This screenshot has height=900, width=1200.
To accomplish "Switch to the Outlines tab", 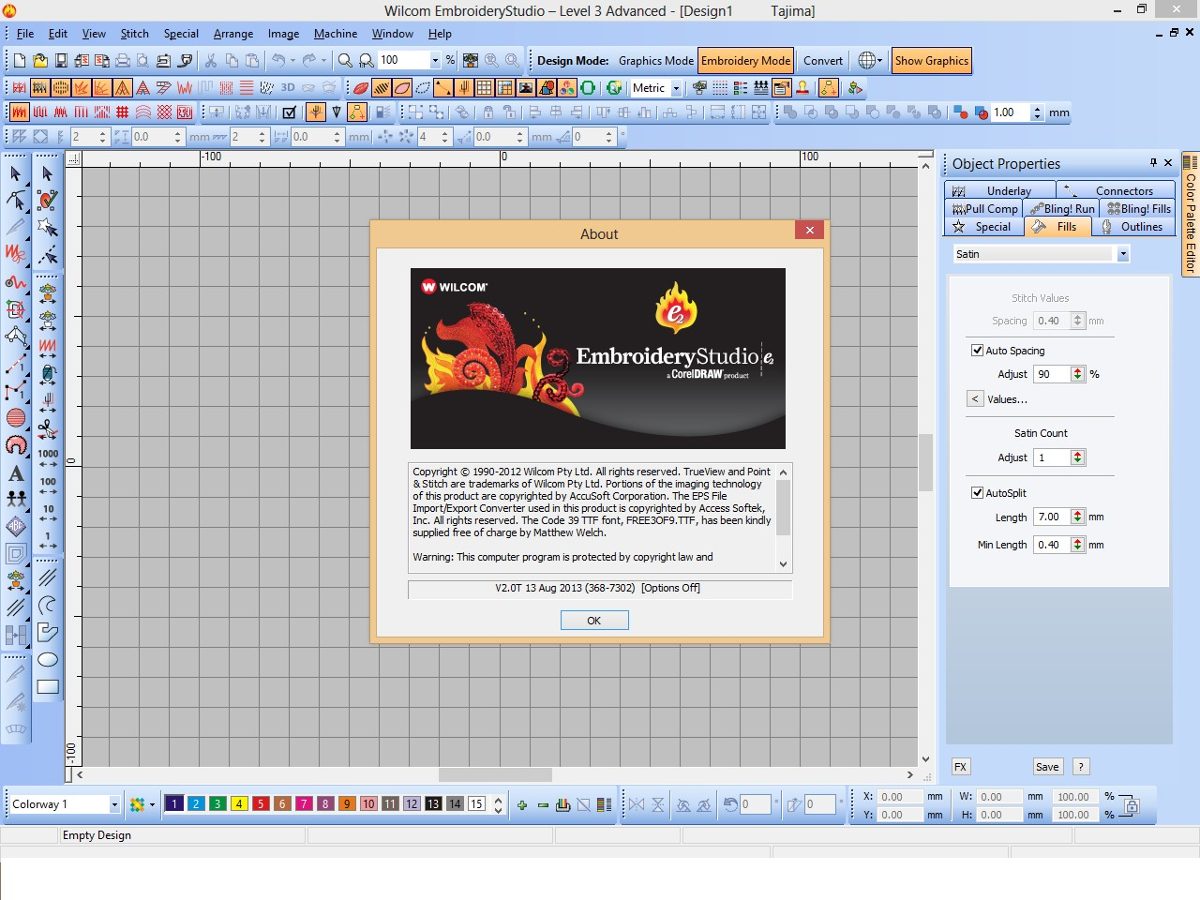I will click(x=1133, y=227).
